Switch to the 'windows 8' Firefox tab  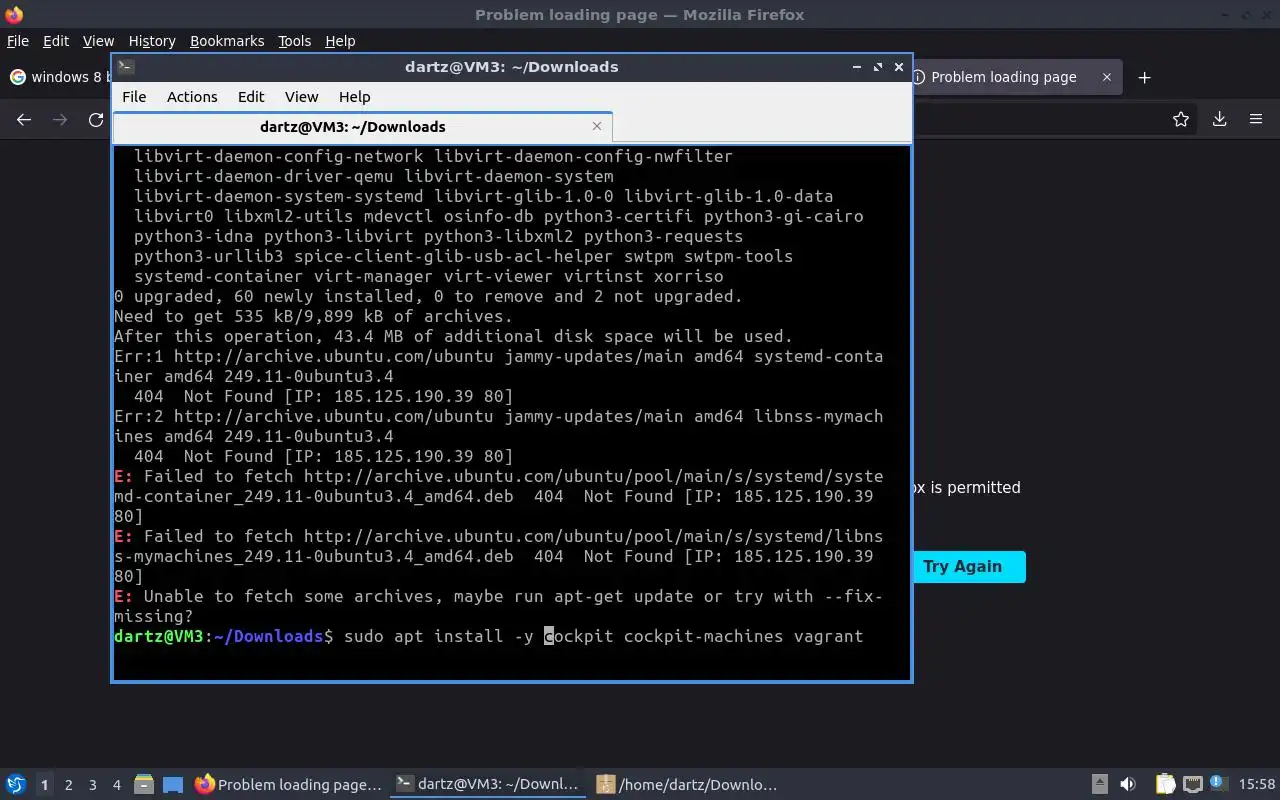click(x=58, y=77)
